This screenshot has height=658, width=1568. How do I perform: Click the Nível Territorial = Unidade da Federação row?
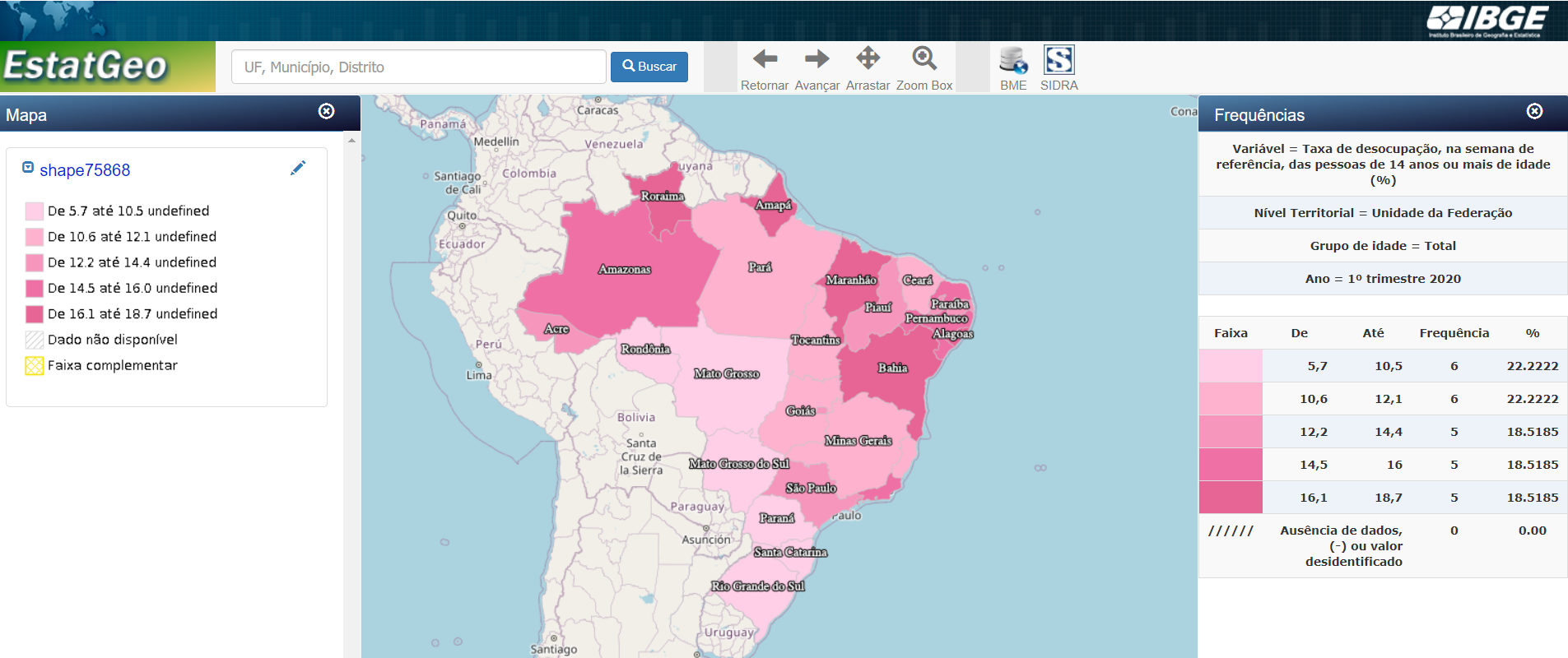tap(1383, 213)
